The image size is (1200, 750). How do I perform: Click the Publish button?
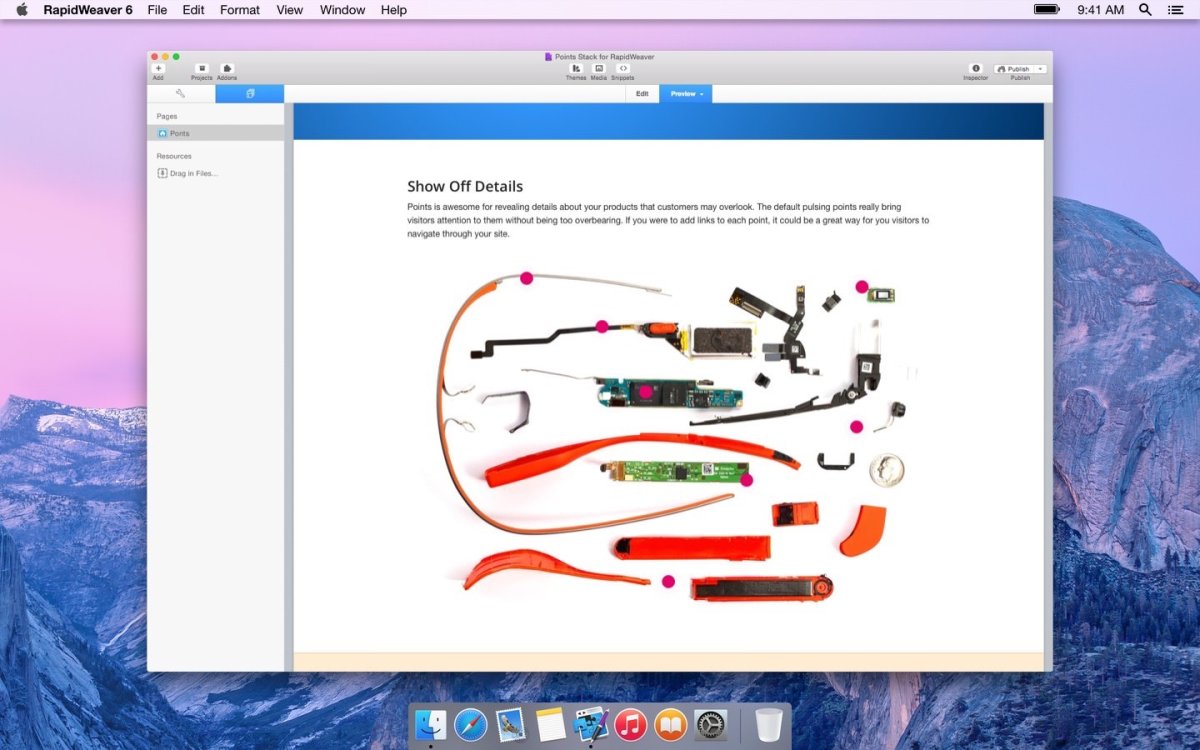pos(1013,69)
